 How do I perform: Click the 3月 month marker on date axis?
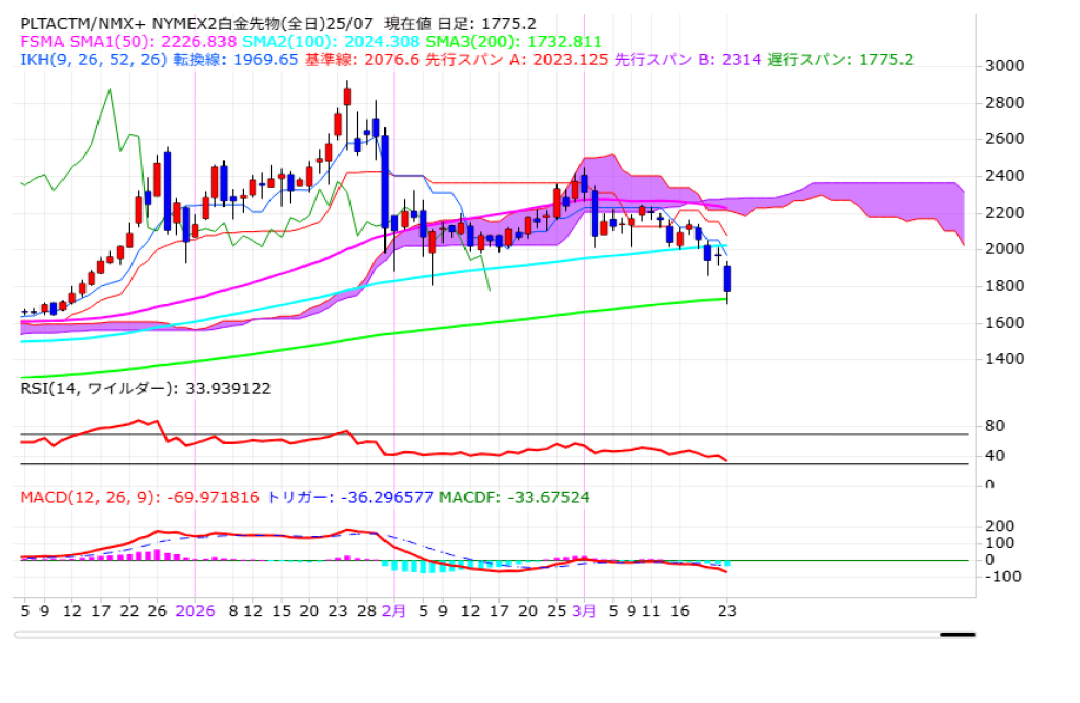click(584, 610)
